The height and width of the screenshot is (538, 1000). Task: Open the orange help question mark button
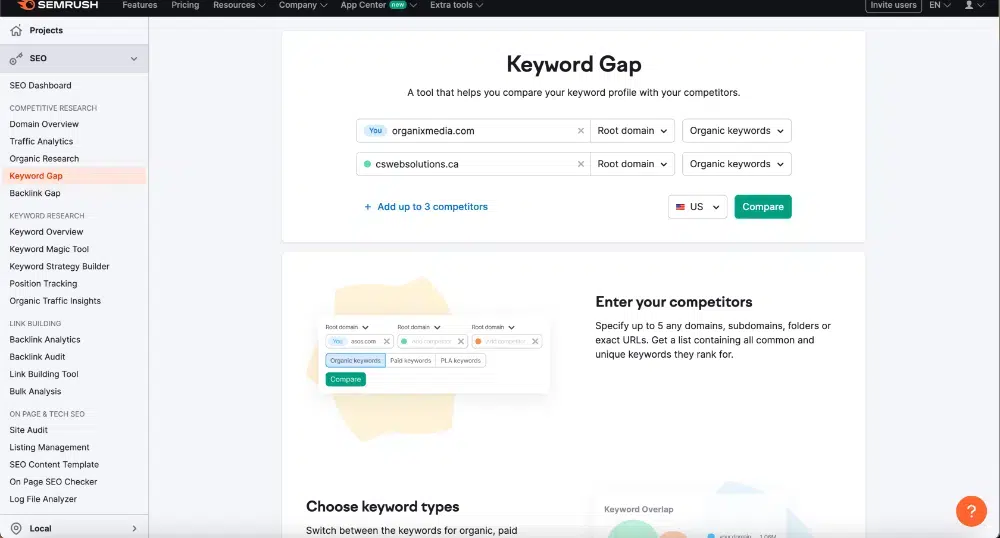pyautogui.click(x=971, y=511)
